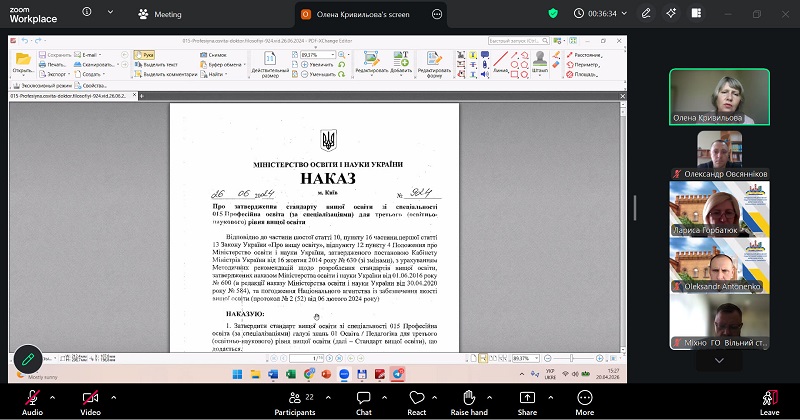Open the Meeting tab
Viewport: 800px width, 420px height.
[x=160, y=14]
